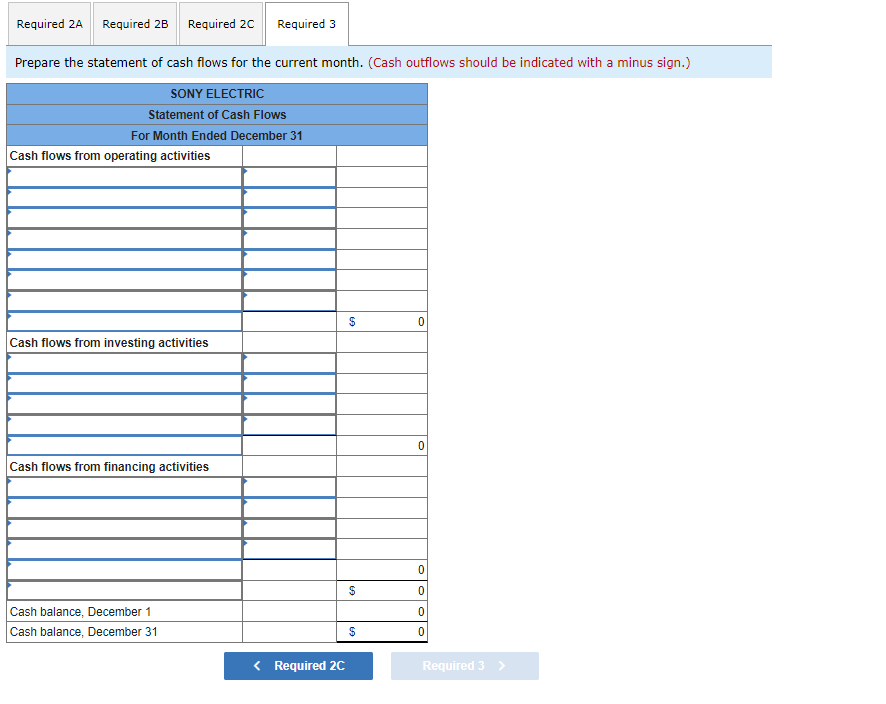Open second operating activities item dropdown
Screen dimensions: 886x704
point(125,198)
